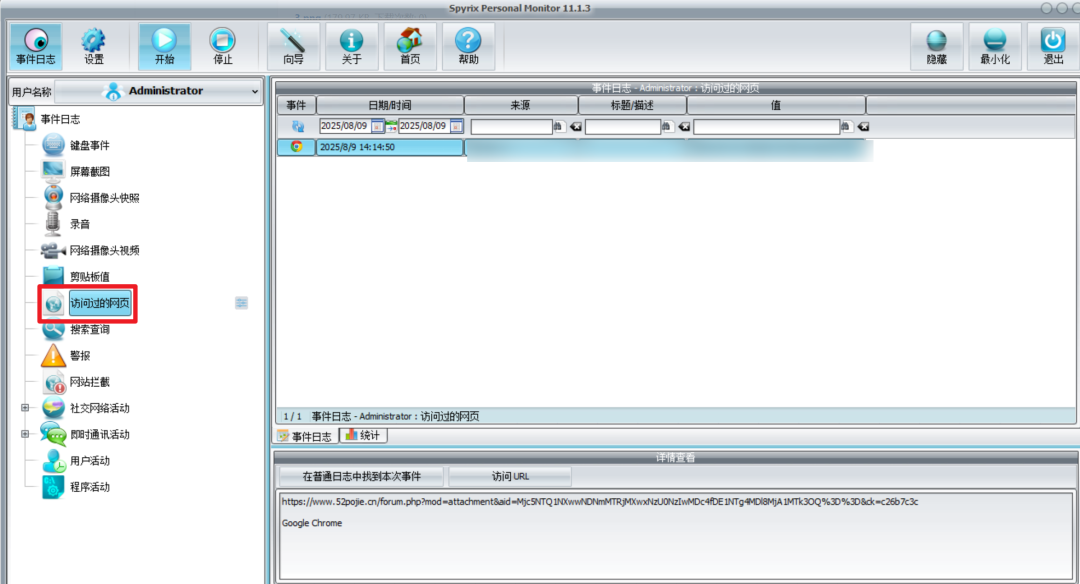This screenshot has height=584, width=1080.
Task: Switch to the 事件日志 bottom tab
Action: coord(305,436)
